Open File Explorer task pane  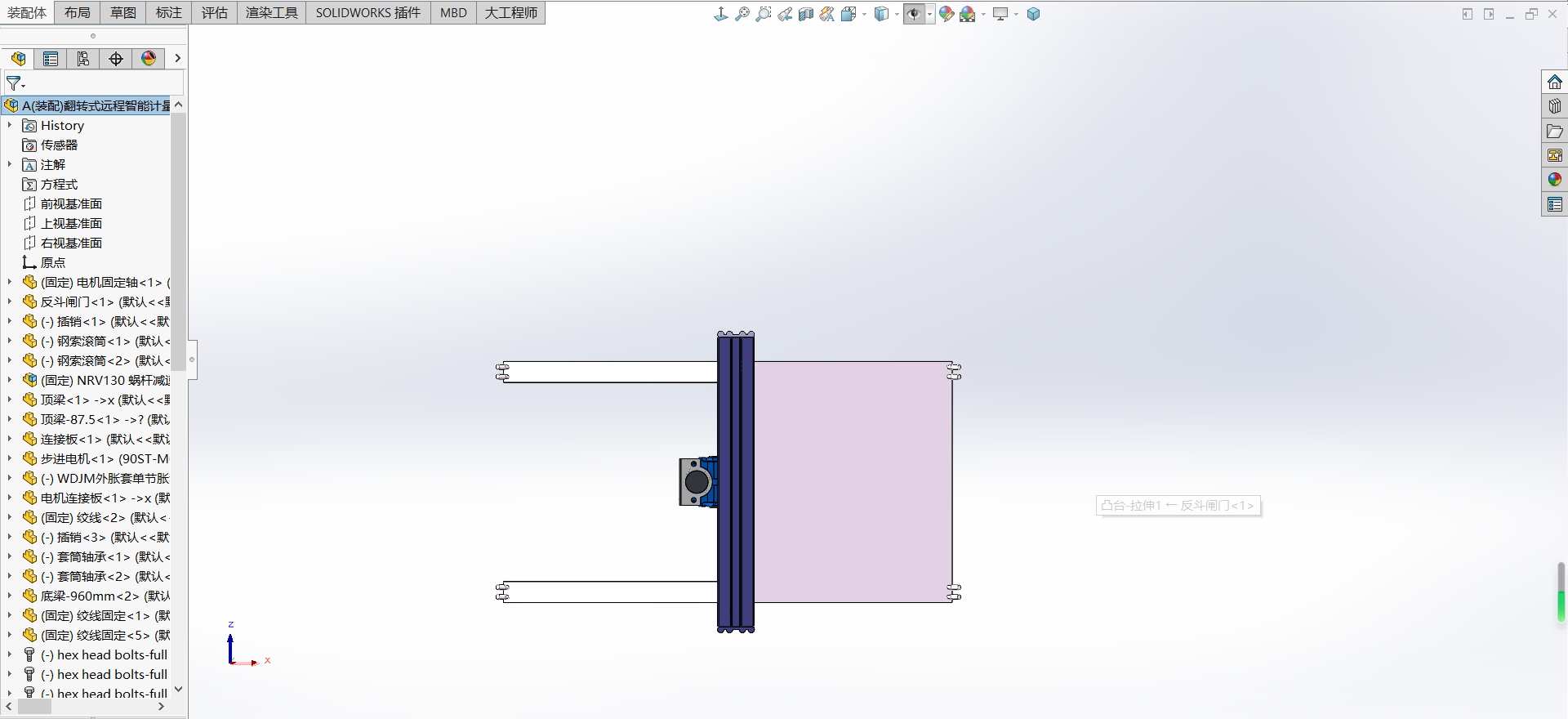pos(1554,131)
